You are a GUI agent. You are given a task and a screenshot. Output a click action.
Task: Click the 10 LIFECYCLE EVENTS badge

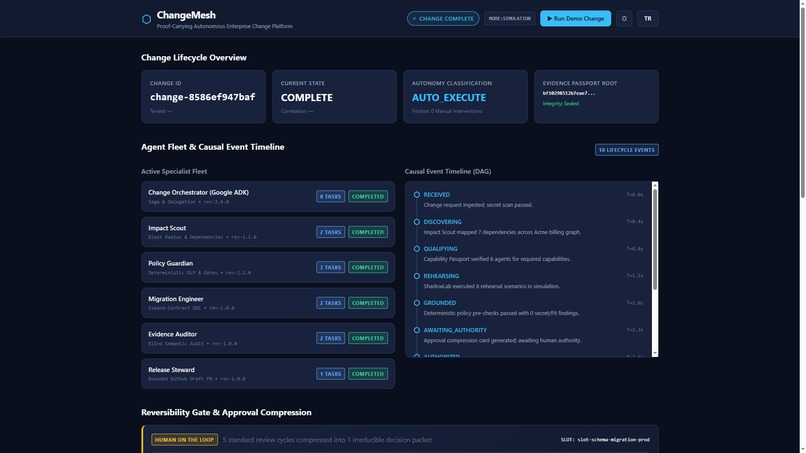pyautogui.click(x=627, y=150)
